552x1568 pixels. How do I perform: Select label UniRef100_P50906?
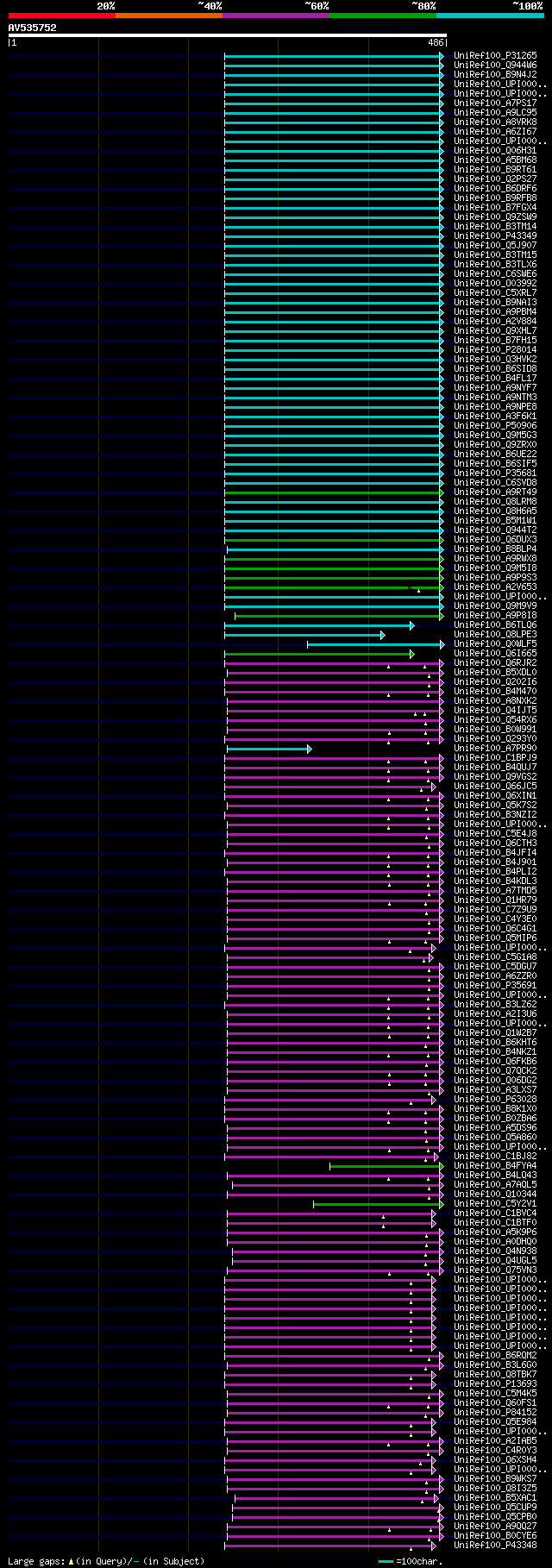495,426
